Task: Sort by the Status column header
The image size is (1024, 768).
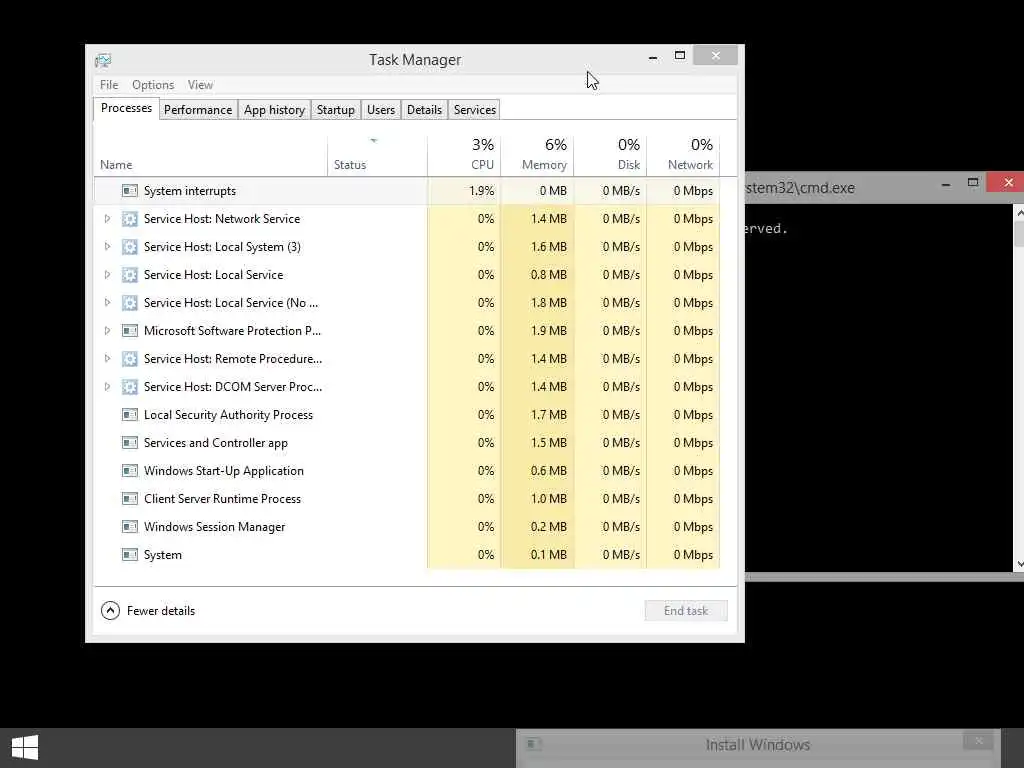Action: (377, 157)
